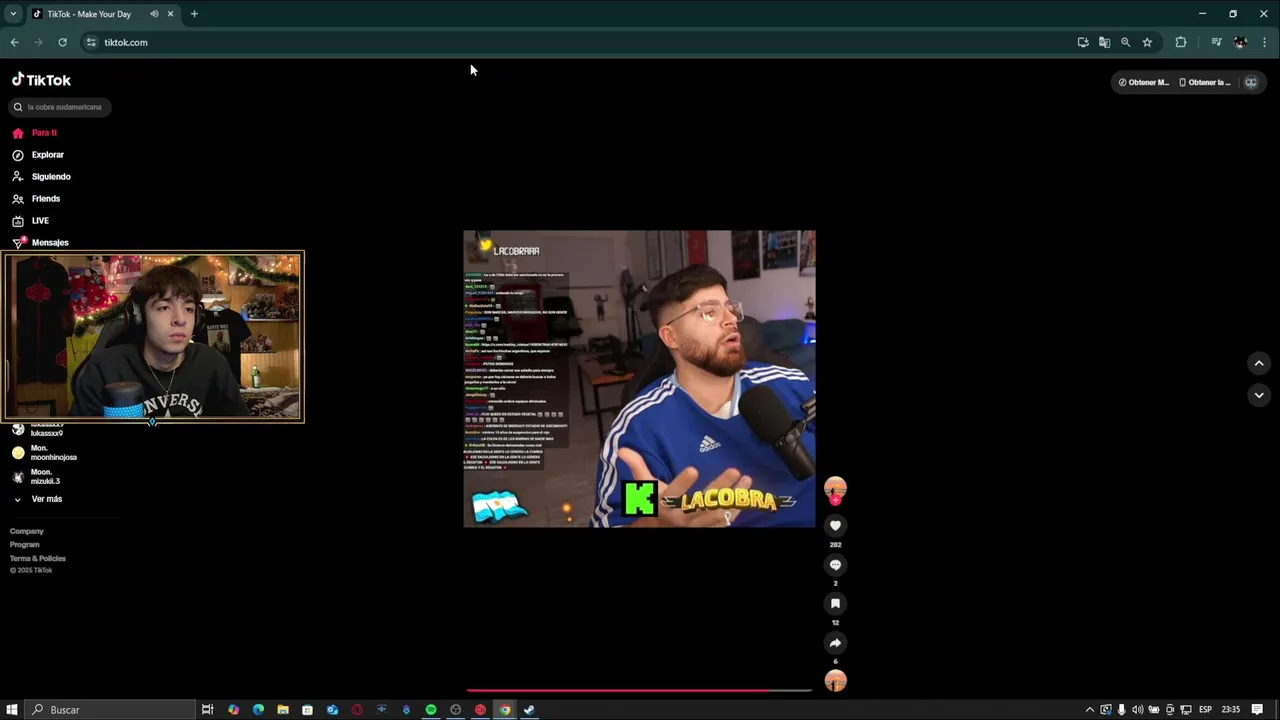Go back in browser history
This screenshot has width=1280, height=720.
click(14, 42)
